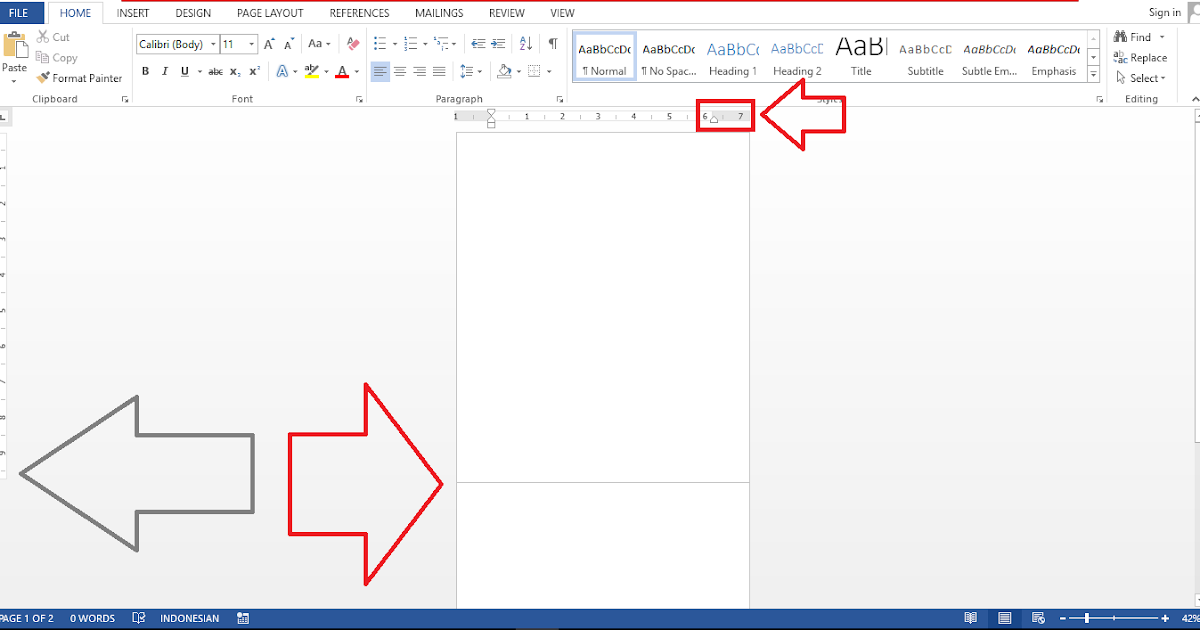This screenshot has height=630, width=1200.
Task: Apply the Title style
Action: pos(861,57)
